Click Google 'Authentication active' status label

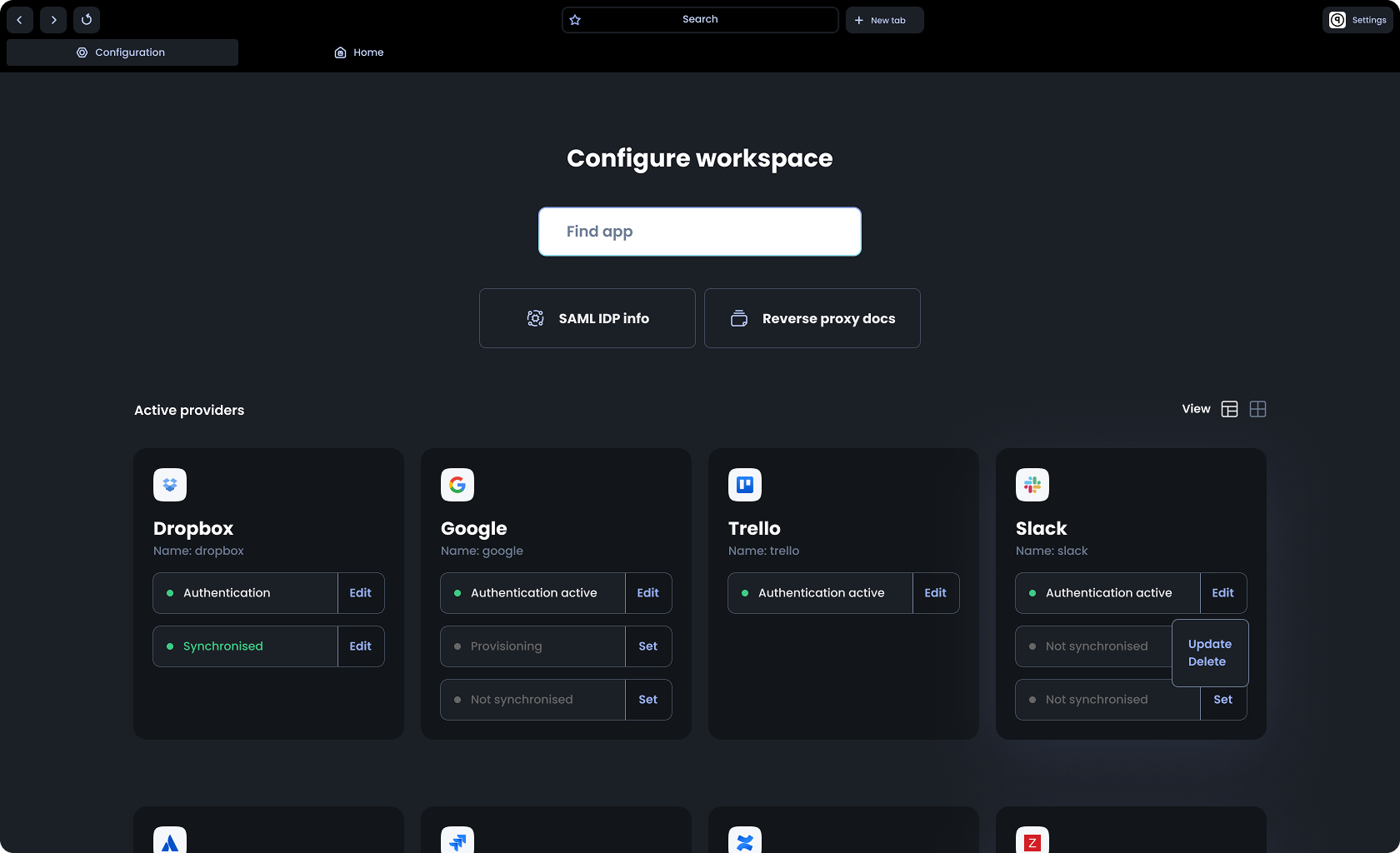click(x=534, y=593)
